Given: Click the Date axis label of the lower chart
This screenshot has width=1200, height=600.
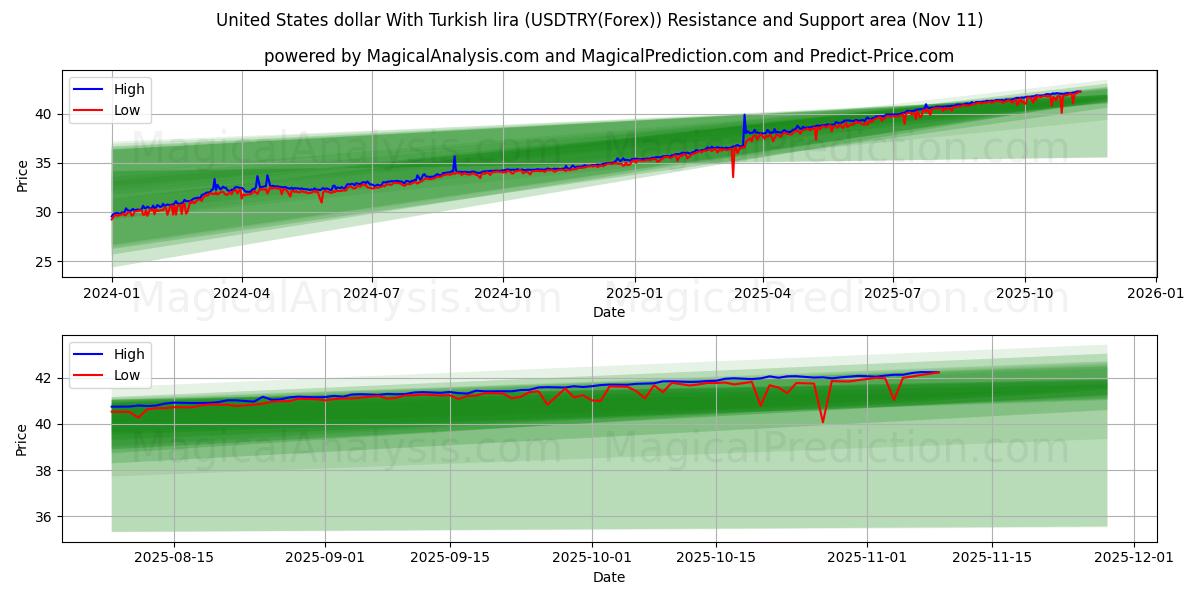Looking at the screenshot, I should pyautogui.click(x=611, y=577).
